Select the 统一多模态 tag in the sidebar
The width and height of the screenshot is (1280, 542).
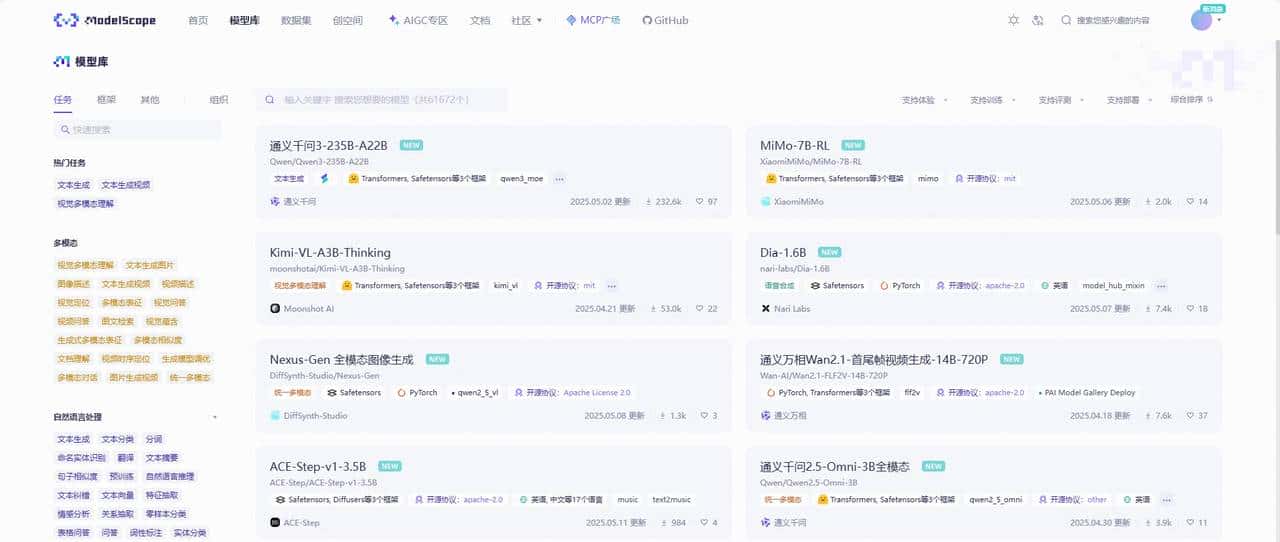coord(190,378)
